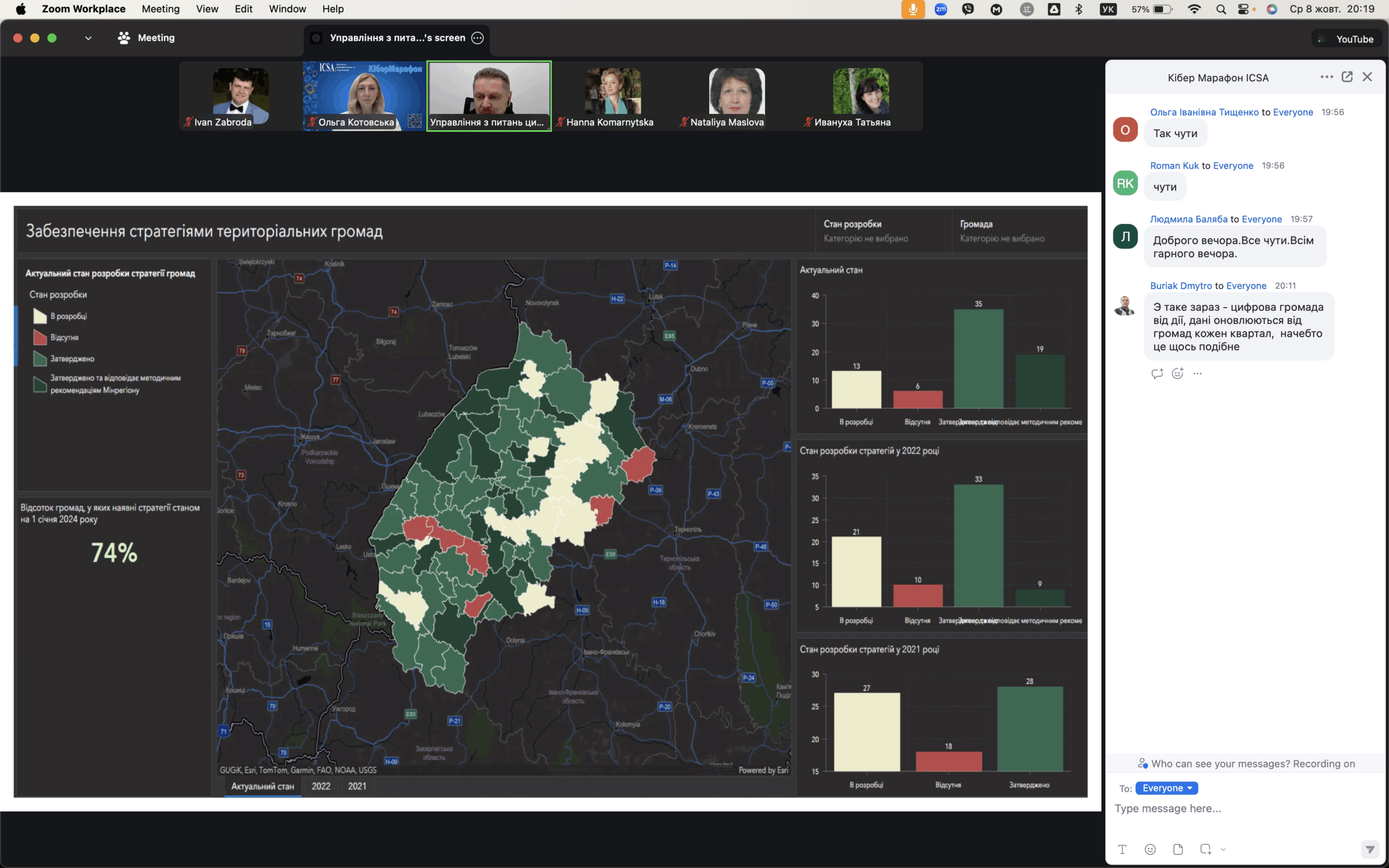
Task: Expand the dropdown chevron next to Meeting
Action: [x=88, y=38]
